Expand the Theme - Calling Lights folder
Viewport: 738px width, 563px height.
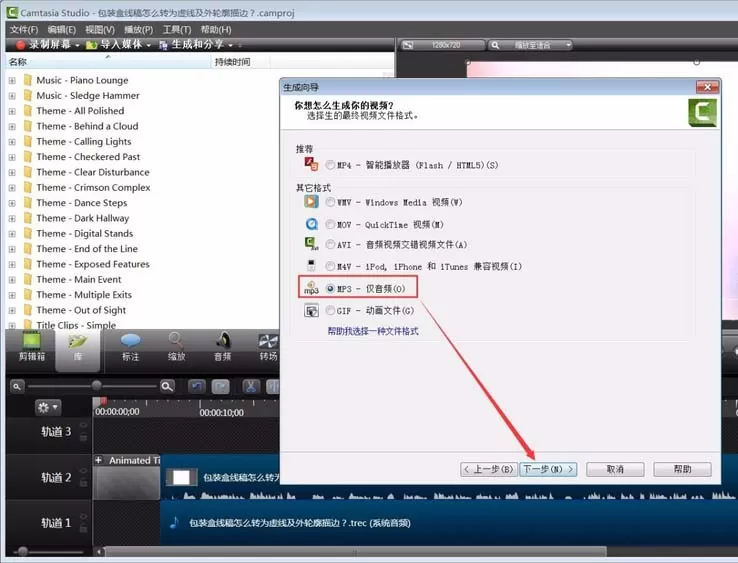tap(12, 142)
